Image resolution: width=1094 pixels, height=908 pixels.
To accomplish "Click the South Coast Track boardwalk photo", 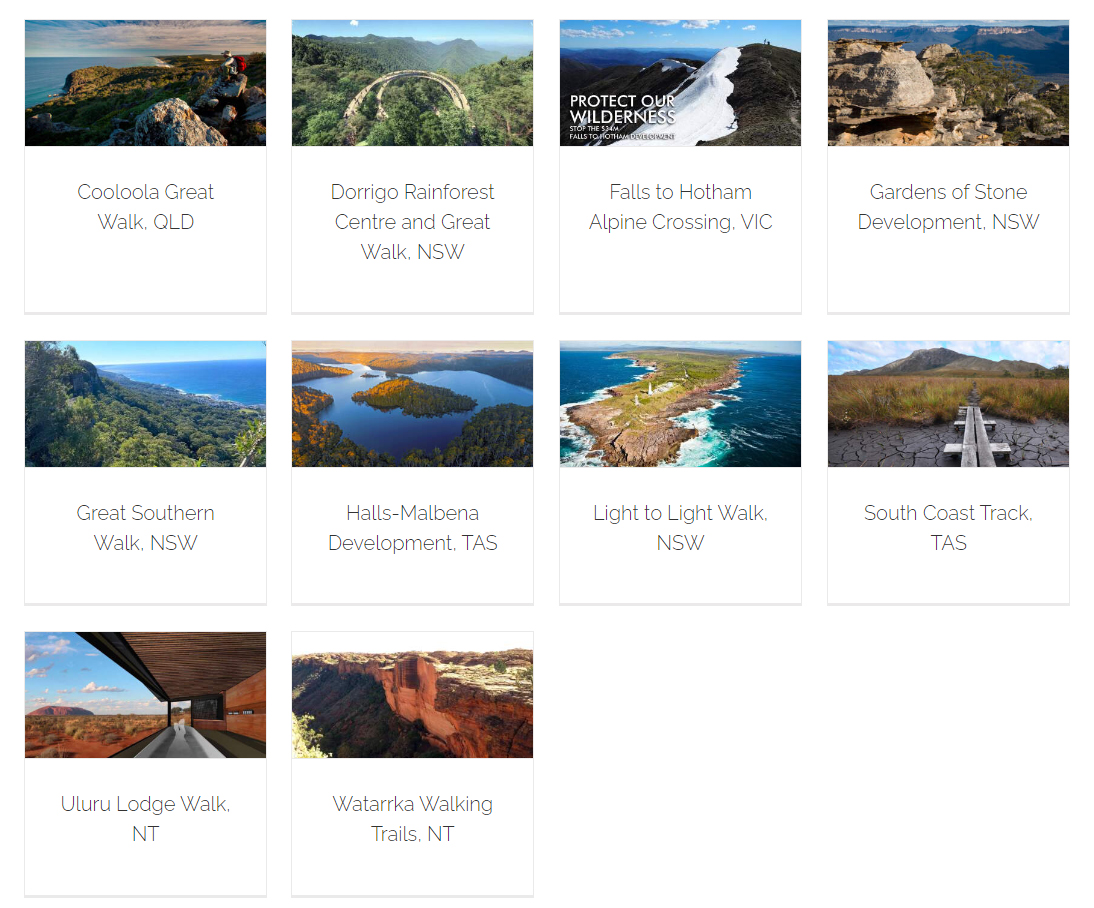I will tap(948, 403).
